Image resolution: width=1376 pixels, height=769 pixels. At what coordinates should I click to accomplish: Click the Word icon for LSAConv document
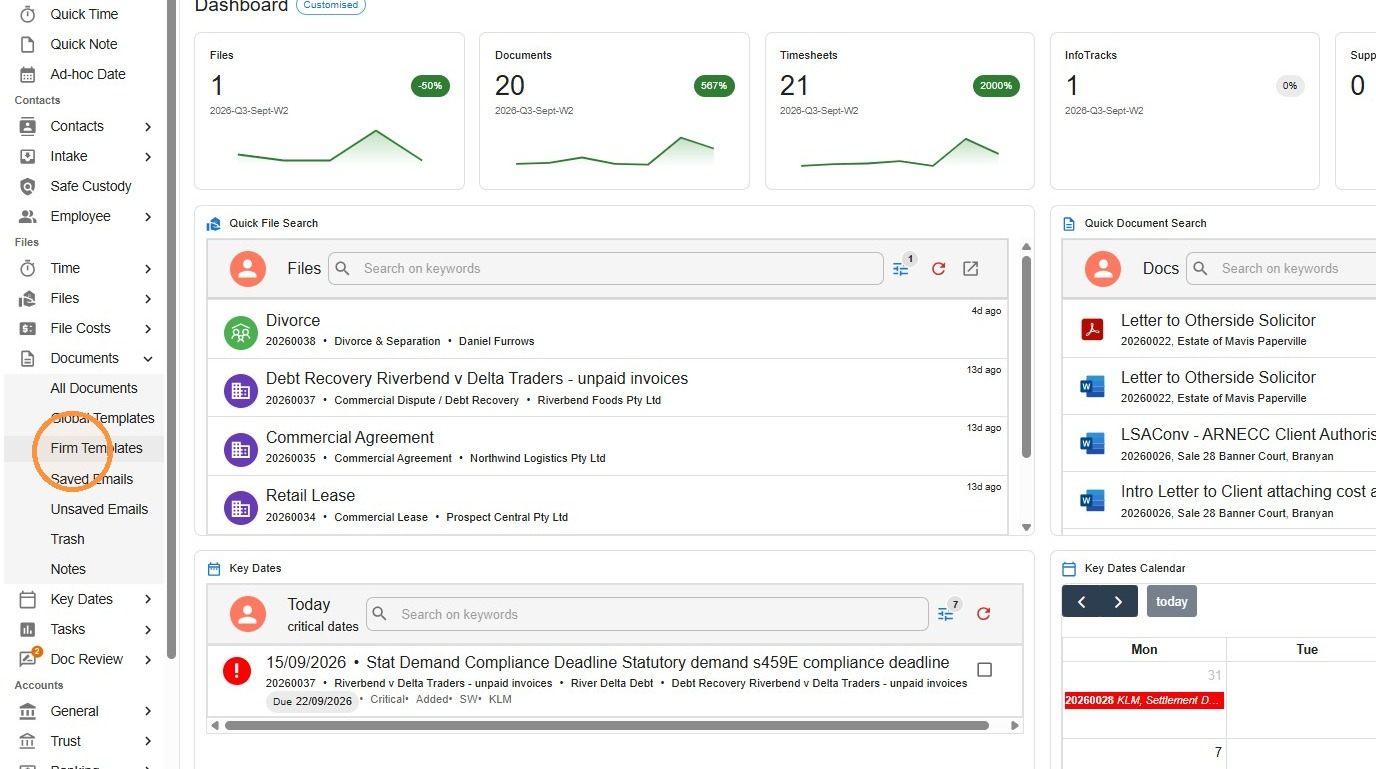click(1092, 443)
